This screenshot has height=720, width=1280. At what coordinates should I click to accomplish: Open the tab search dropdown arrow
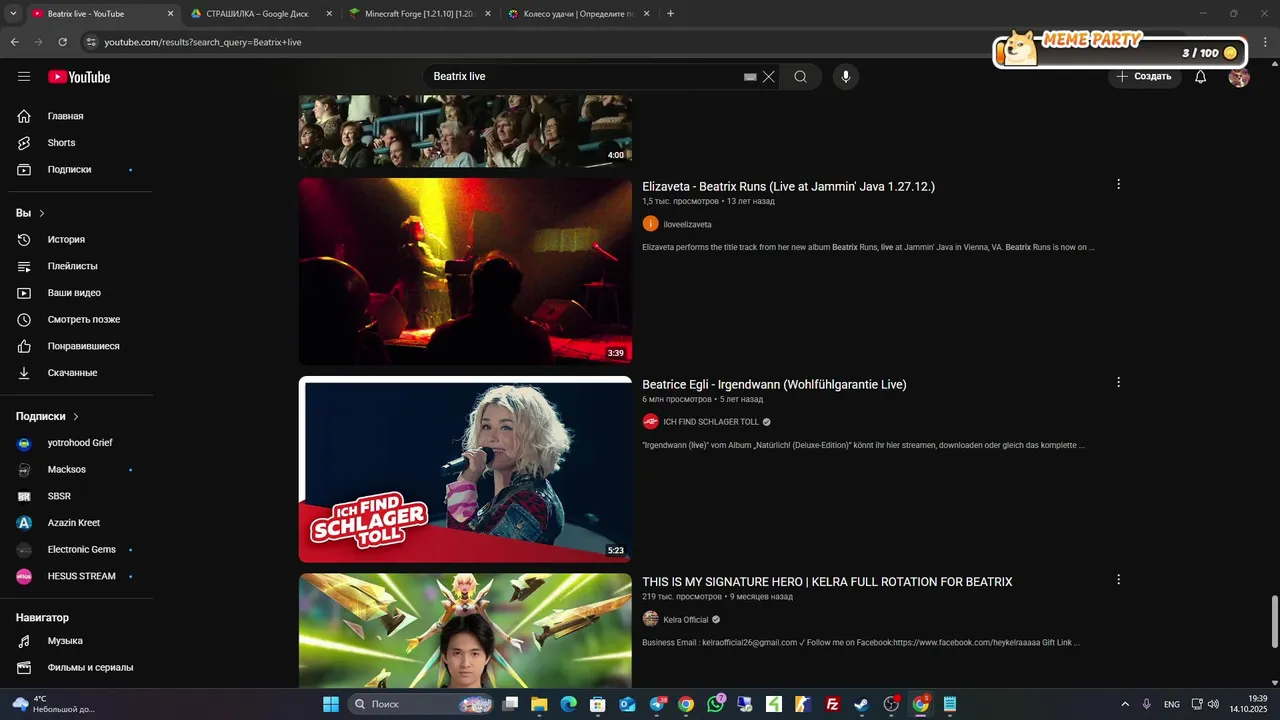coord(13,14)
